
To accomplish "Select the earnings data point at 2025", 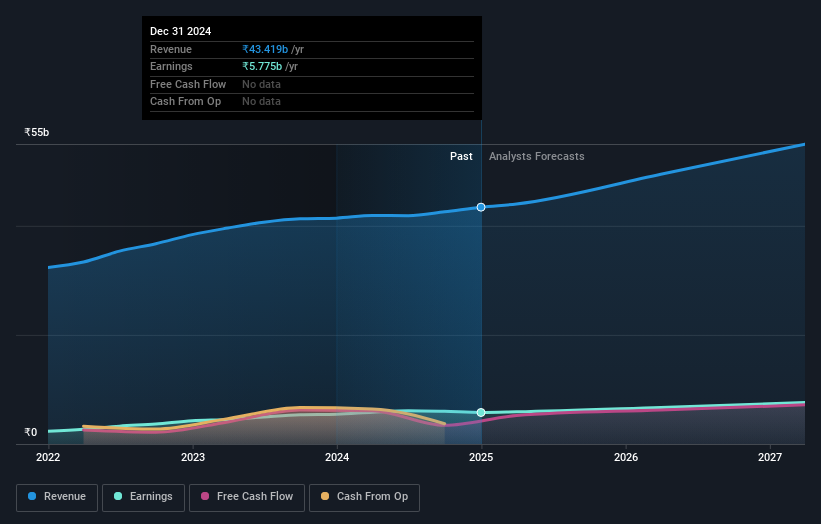I will 481,412.
